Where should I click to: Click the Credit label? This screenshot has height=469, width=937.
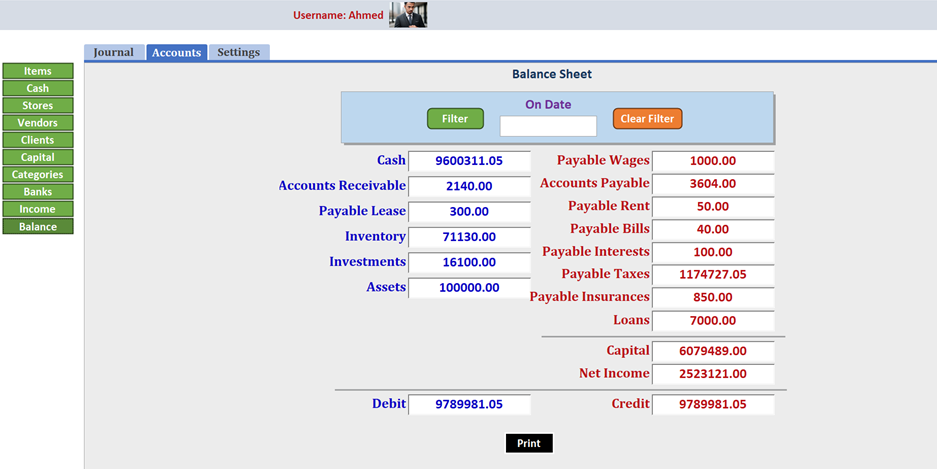630,404
